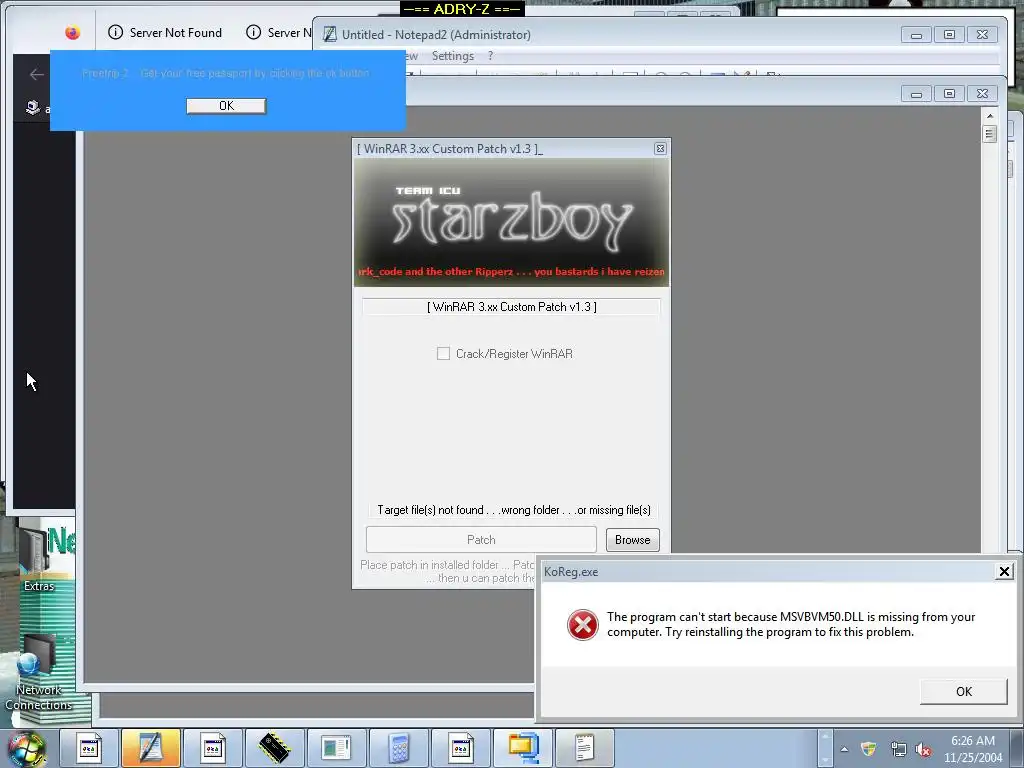Viewport: 1024px width, 768px height.
Task: Switch to the first Server Not Found tab
Action: 165,33
